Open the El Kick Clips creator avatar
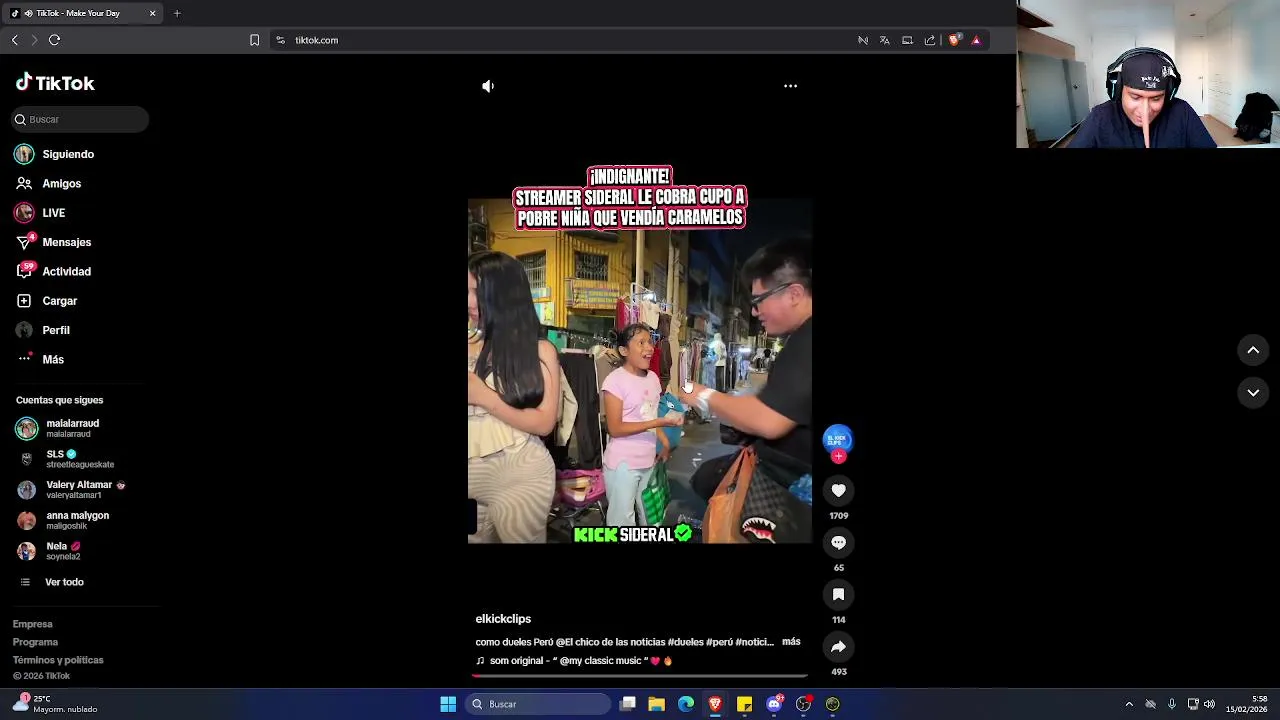Image resolution: width=1280 pixels, height=720 pixels. [838, 439]
